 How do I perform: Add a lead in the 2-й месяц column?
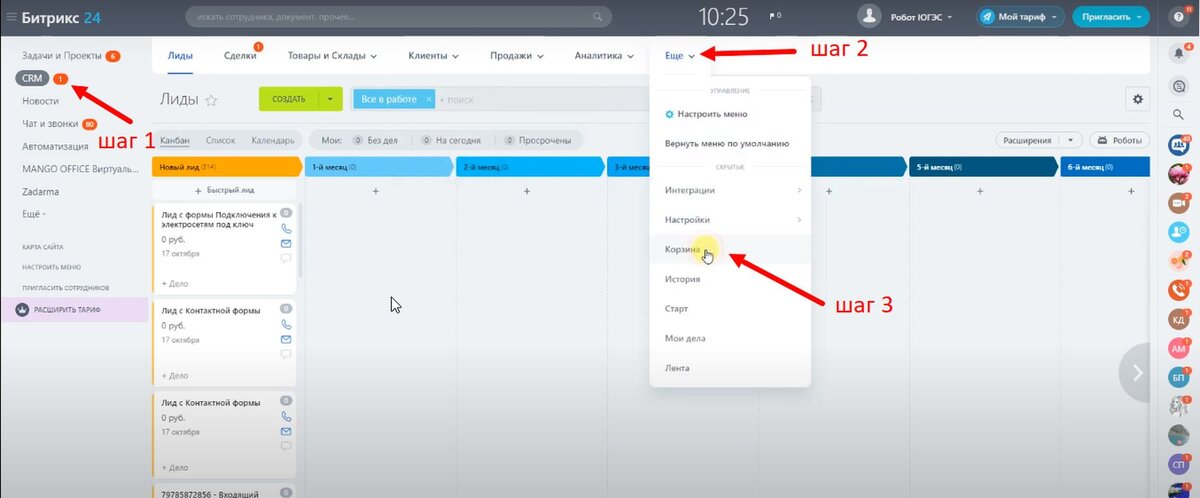click(x=527, y=190)
